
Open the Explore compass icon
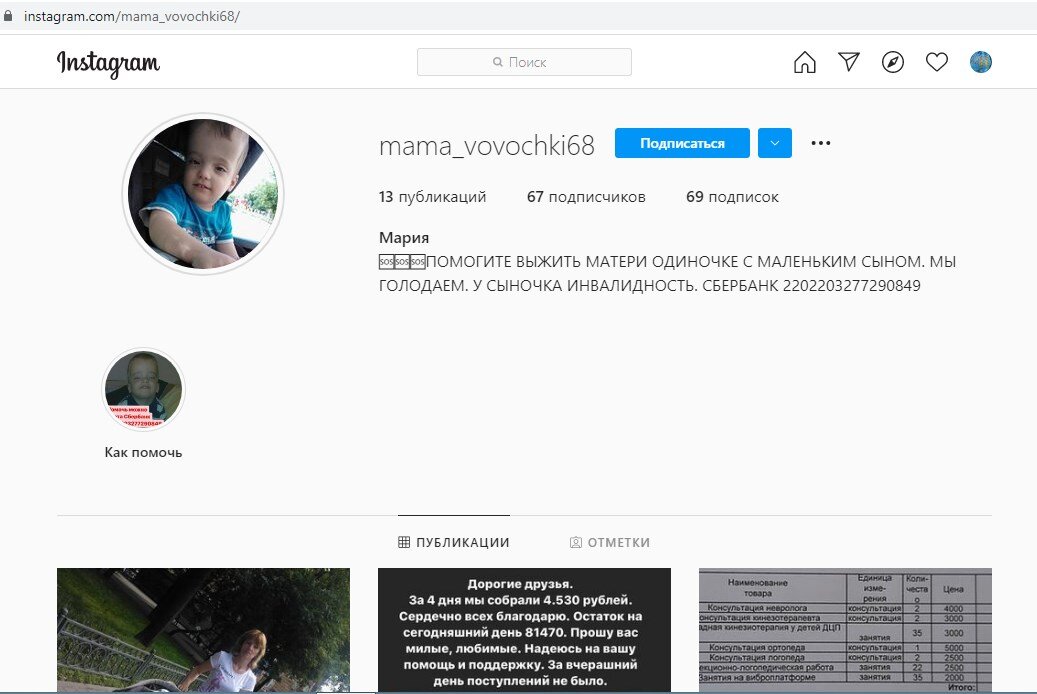click(x=893, y=62)
